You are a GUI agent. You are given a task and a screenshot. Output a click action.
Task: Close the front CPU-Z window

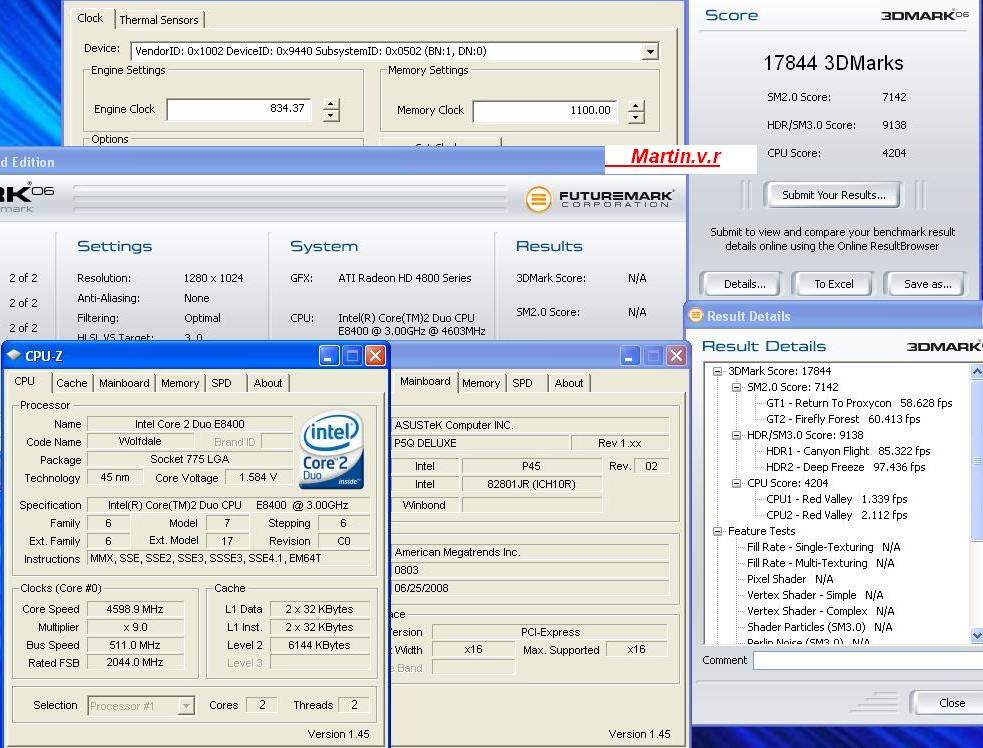coord(375,356)
